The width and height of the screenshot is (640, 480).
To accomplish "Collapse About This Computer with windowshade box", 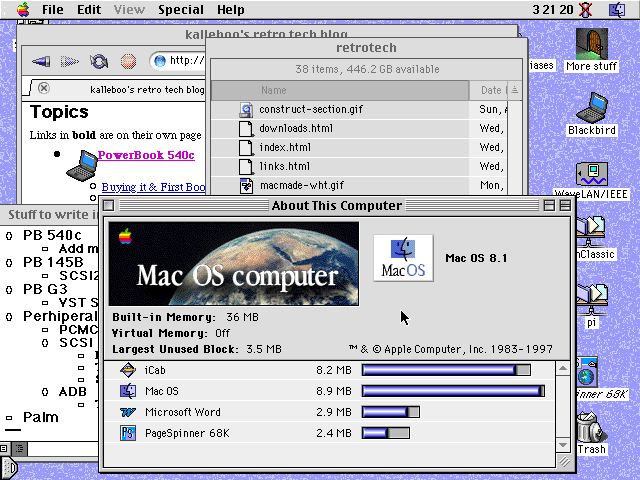I will click(x=565, y=205).
